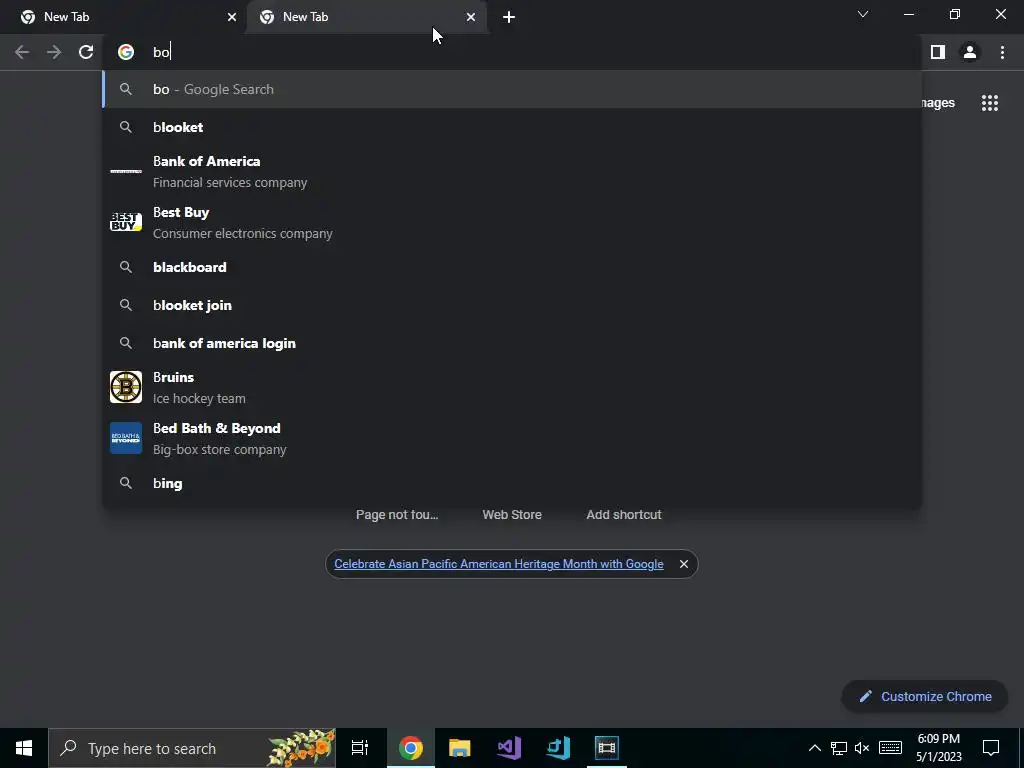Click the network status tray icon
Screen dimensions: 1024x768
839,748
